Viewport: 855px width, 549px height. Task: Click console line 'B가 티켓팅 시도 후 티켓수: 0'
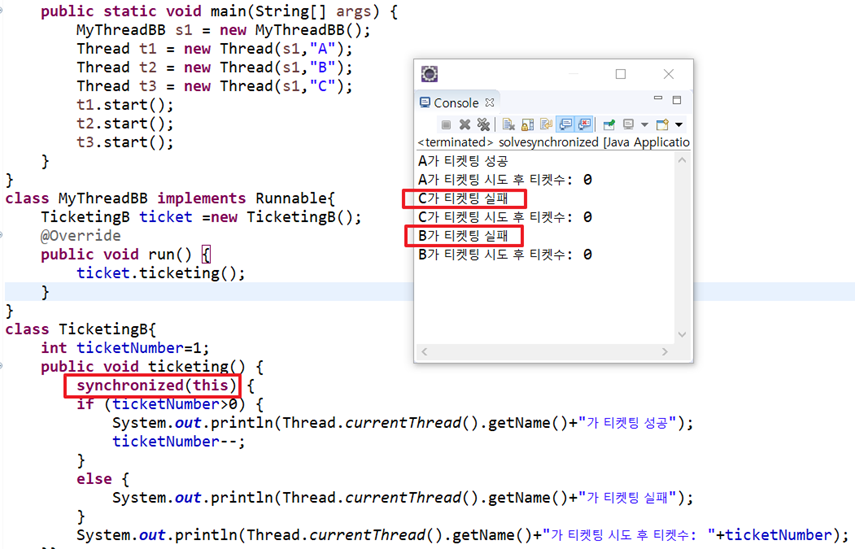505,255
